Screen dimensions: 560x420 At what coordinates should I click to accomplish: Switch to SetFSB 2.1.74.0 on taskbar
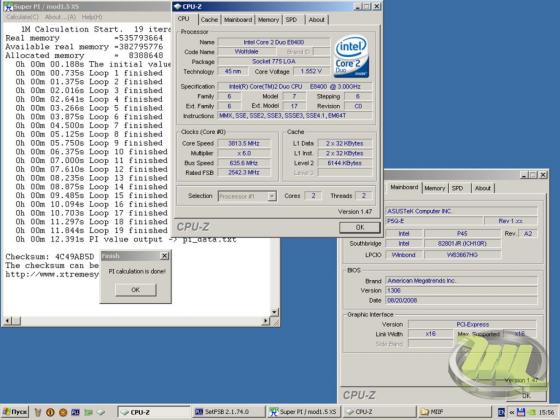click(x=229, y=412)
